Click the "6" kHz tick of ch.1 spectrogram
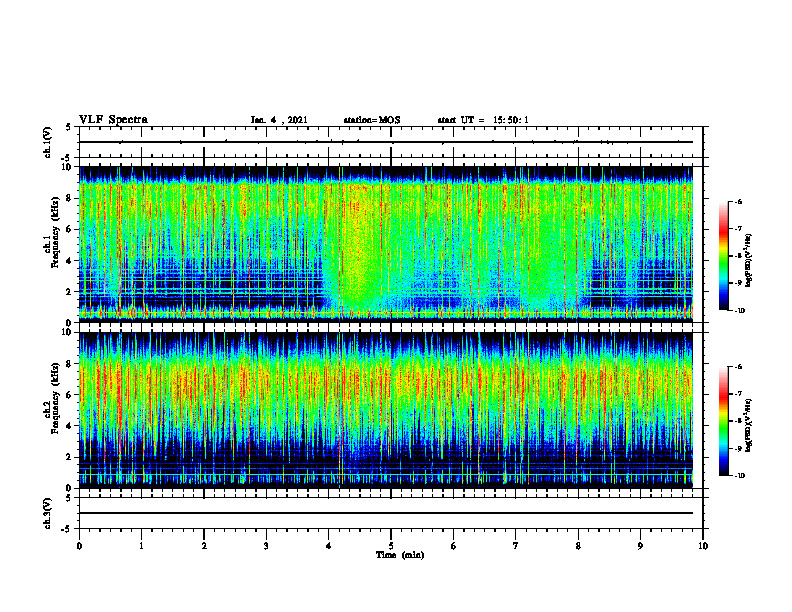792x612 pixels. click(x=69, y=229)
